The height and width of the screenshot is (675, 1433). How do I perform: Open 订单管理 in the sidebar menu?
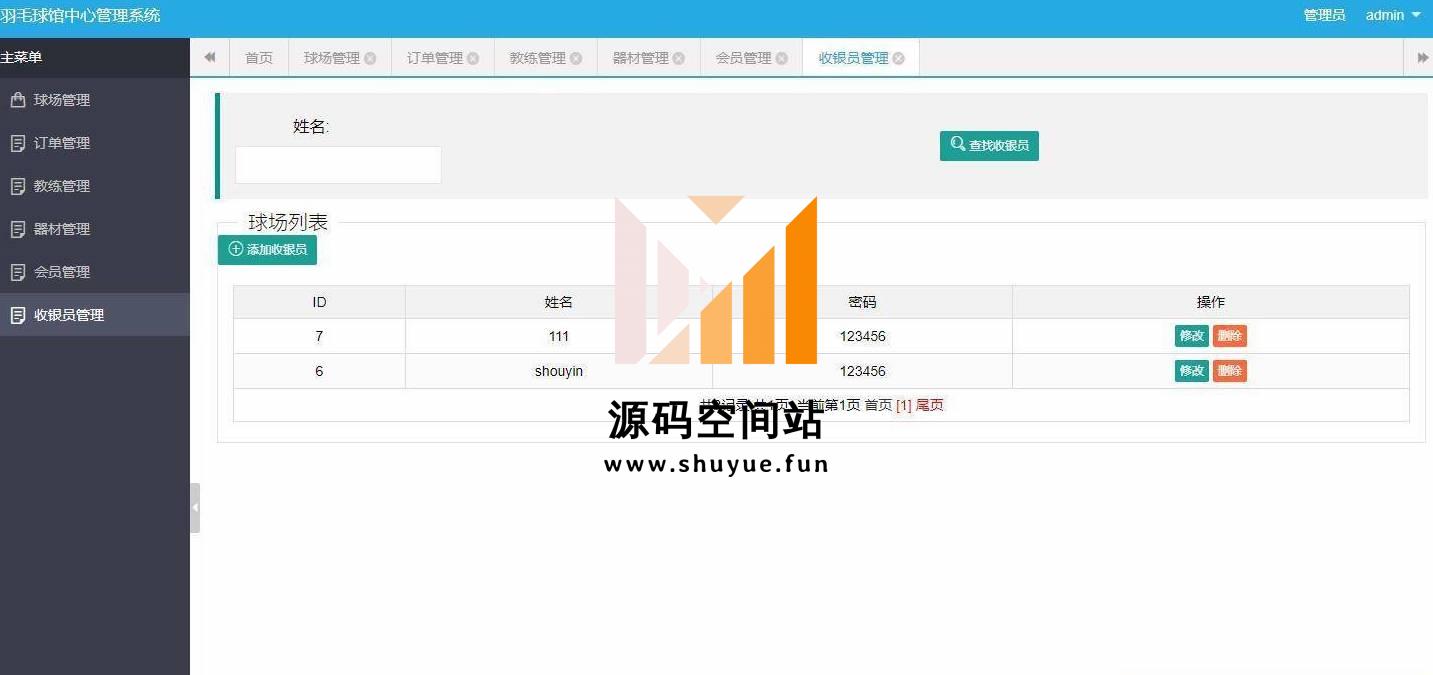(x=95, y=143)
